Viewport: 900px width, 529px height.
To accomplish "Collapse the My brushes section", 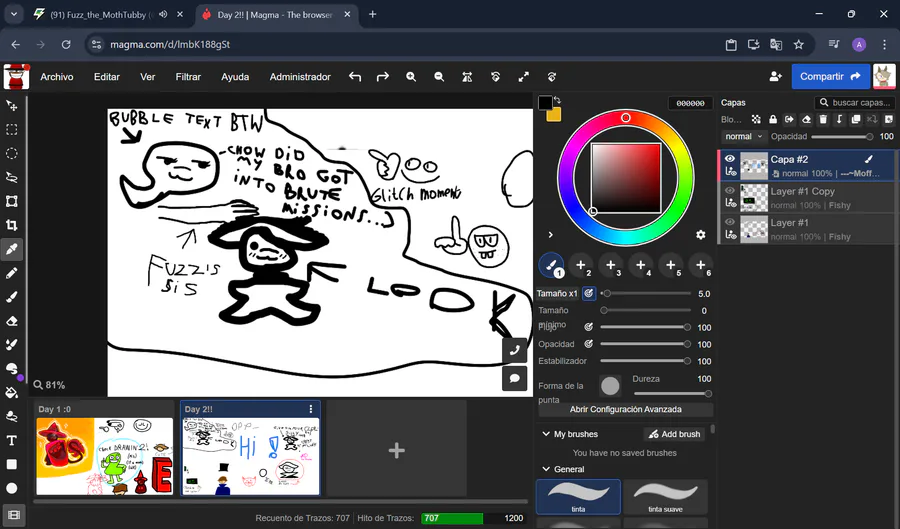I will tap(546, 434).
